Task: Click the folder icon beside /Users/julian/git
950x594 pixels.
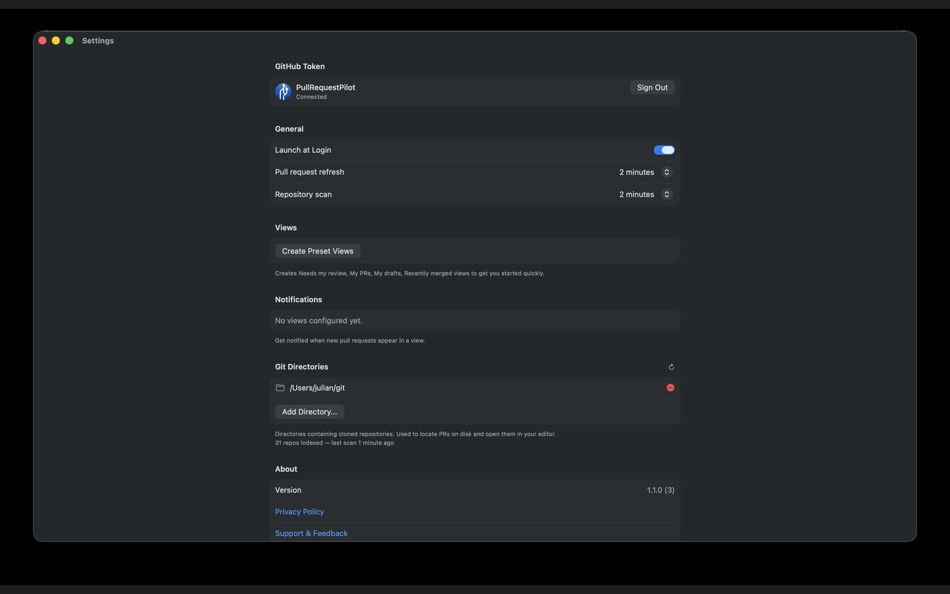Action: click(x=283, y=387)
